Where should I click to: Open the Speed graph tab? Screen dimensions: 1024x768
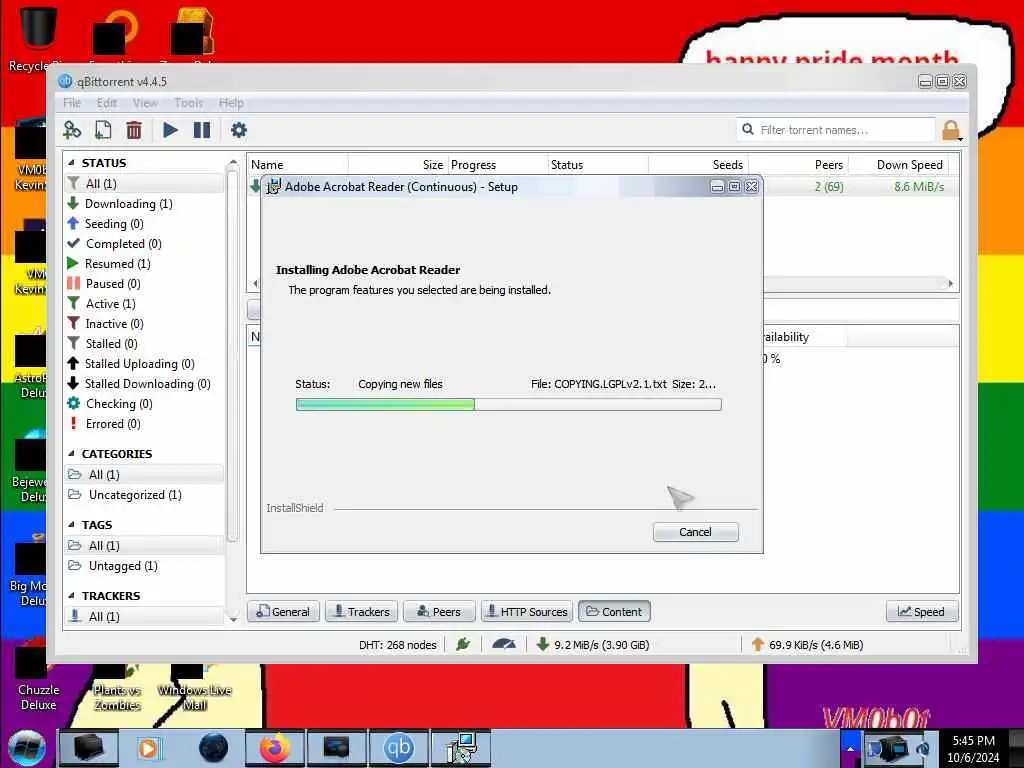pos(921,611)
